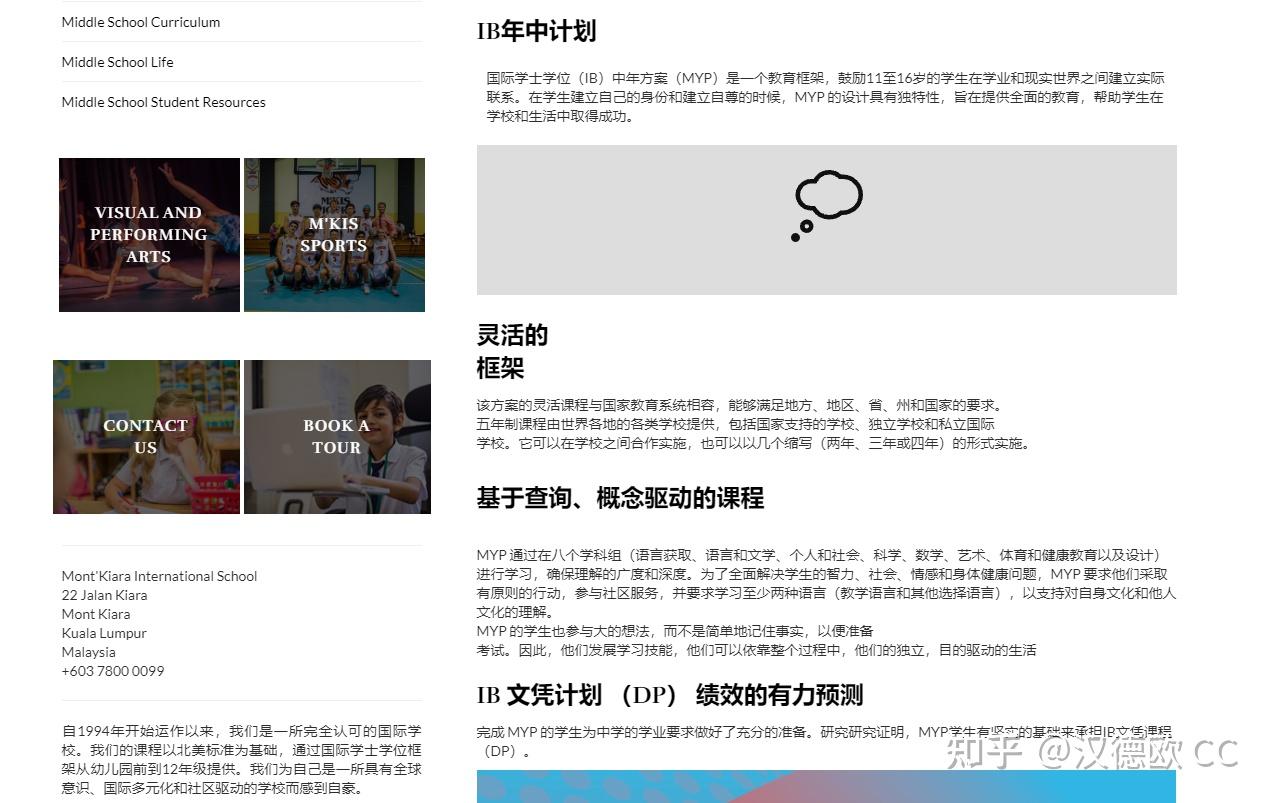Open the M'KIS Sports tile
1271x803 pixels.
point(334,235)
